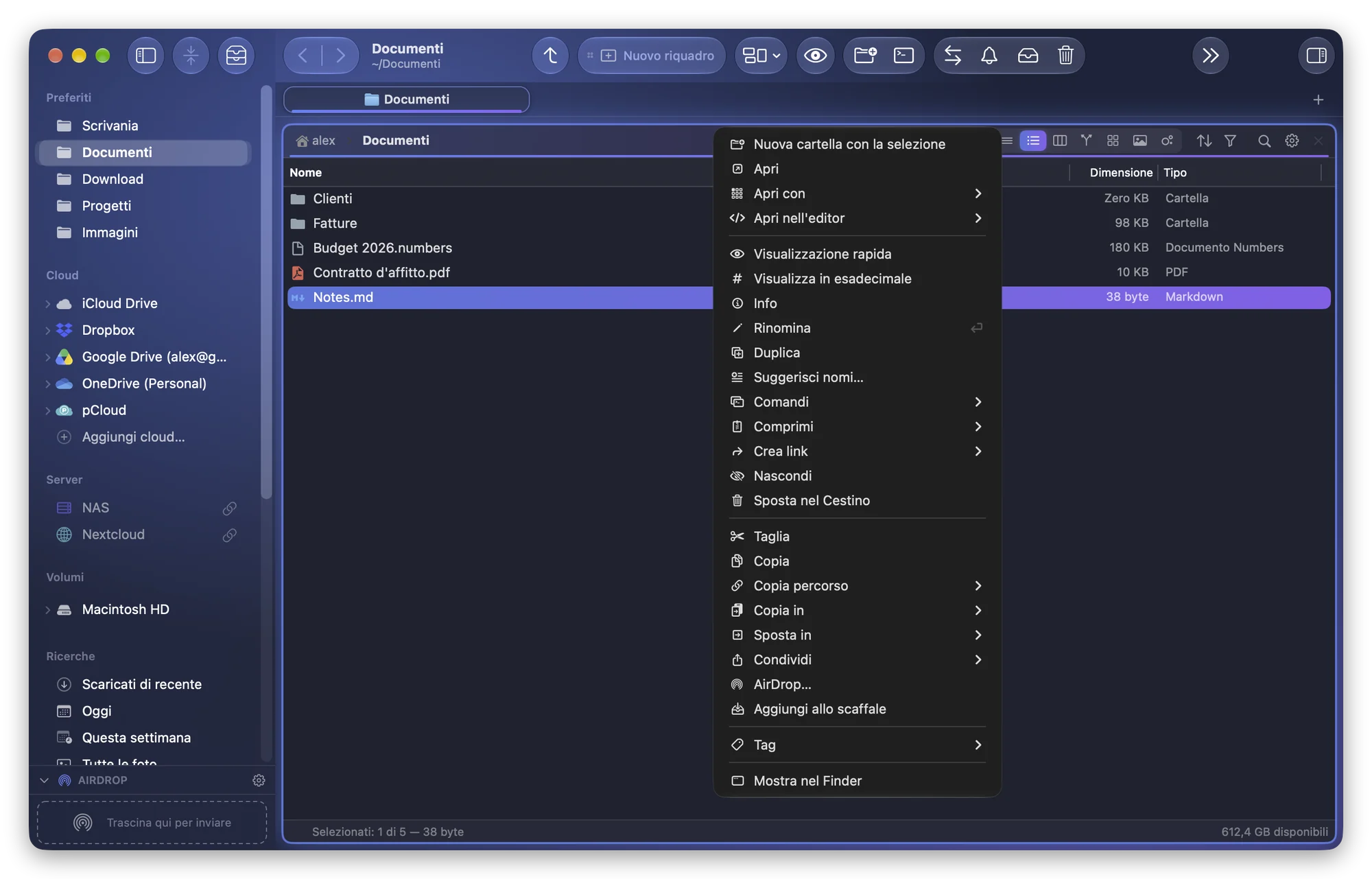Click the sync arrows icon in toolbar

point(952,56)
